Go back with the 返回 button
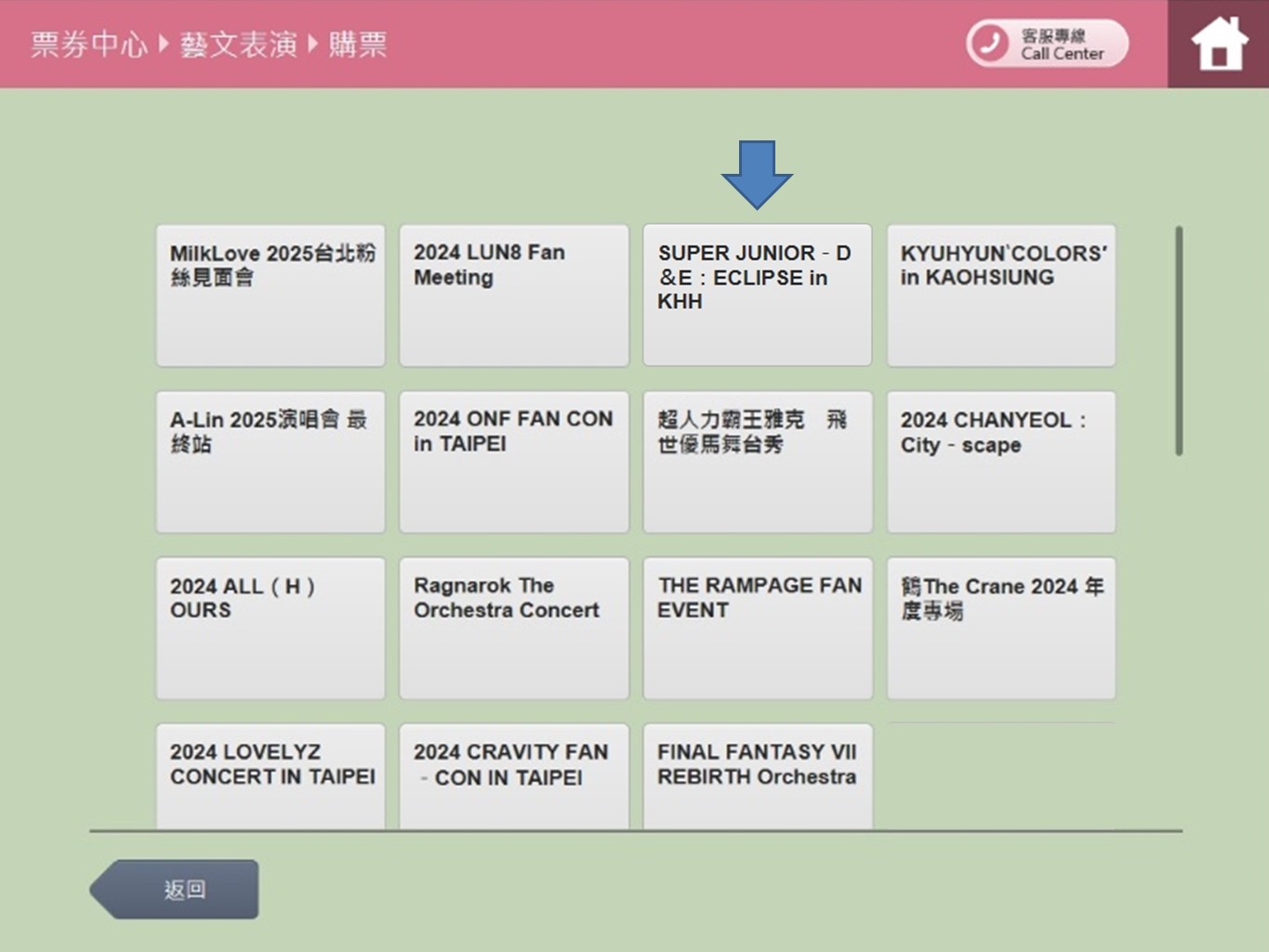The image size is (1269, 952). (x=175, y=890)
